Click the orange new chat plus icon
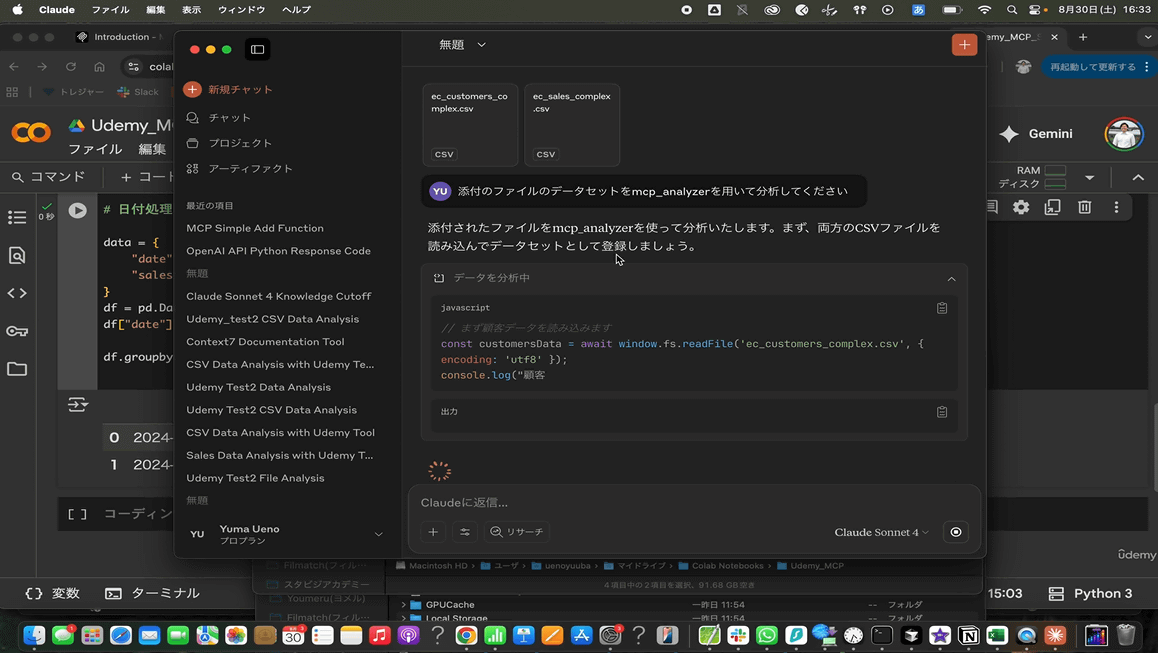Image resolution: width=1158 pixels, height=653 pixels. [x=964, y=45]
